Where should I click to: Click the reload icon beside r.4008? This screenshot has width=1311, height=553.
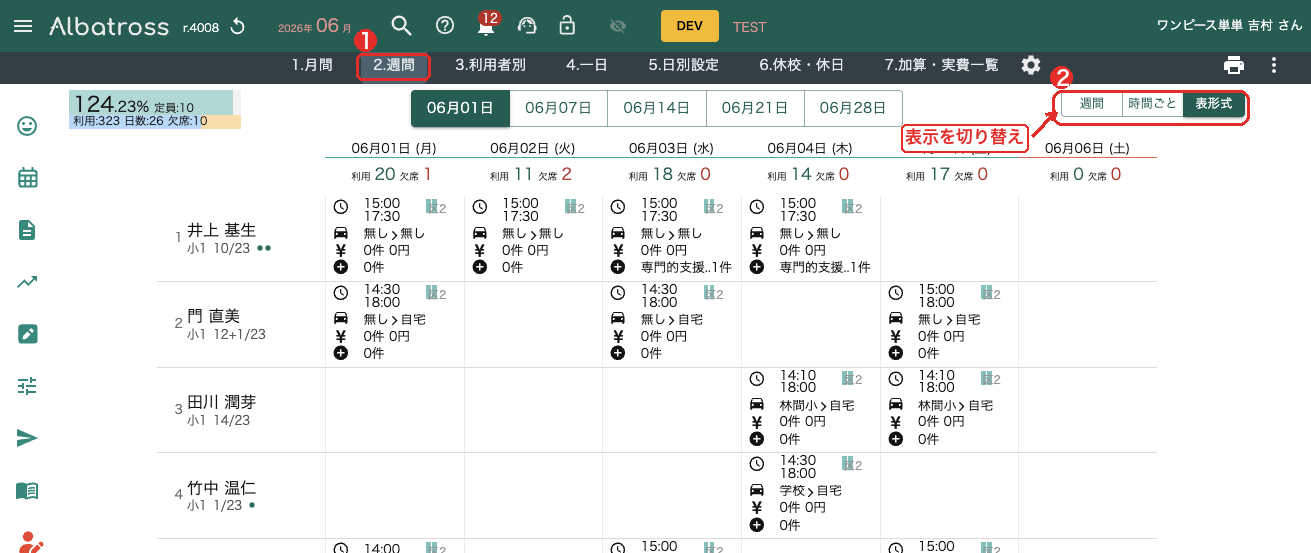point(238,26)
